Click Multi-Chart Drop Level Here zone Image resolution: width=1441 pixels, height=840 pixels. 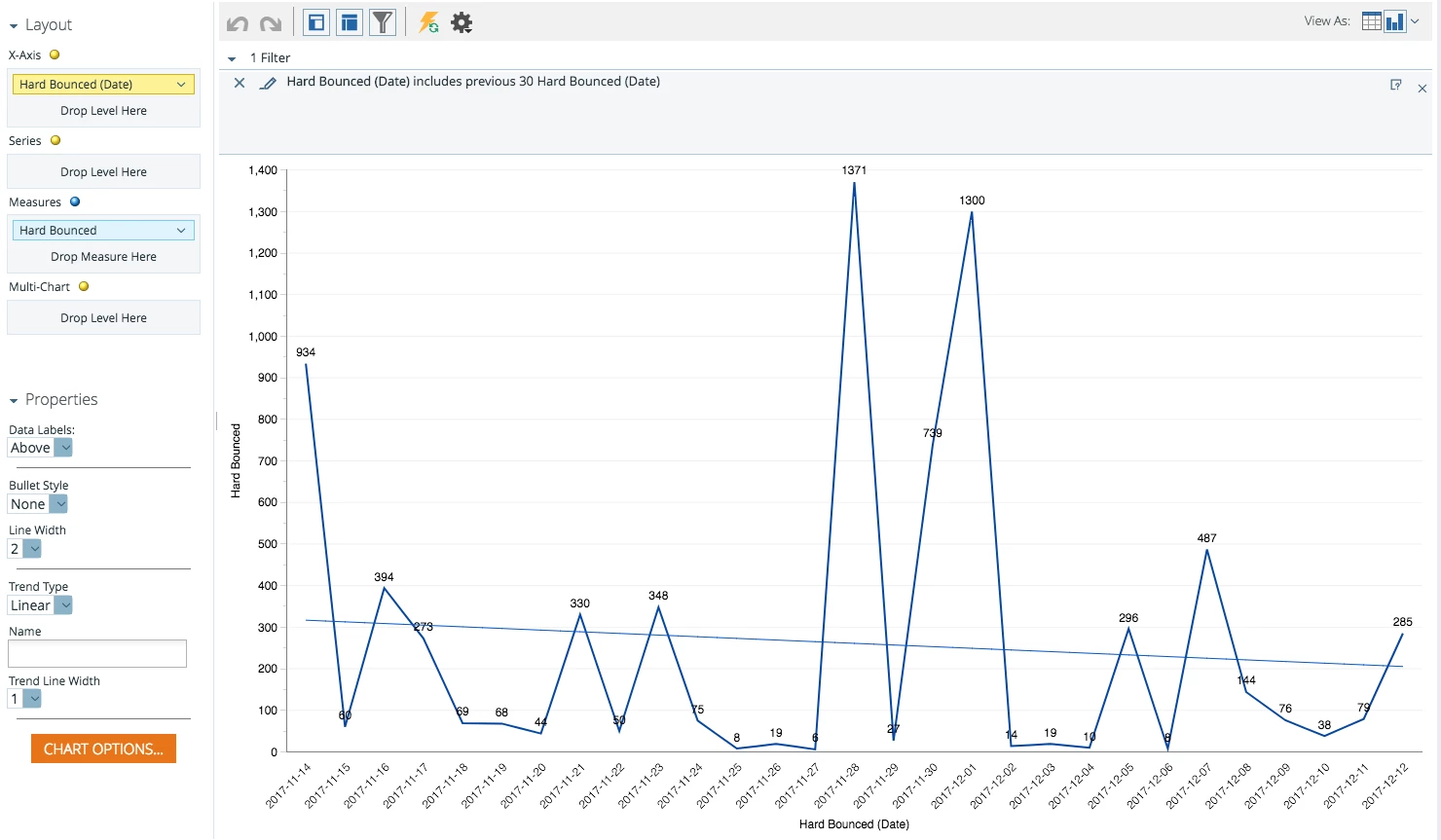pos(103,318)
